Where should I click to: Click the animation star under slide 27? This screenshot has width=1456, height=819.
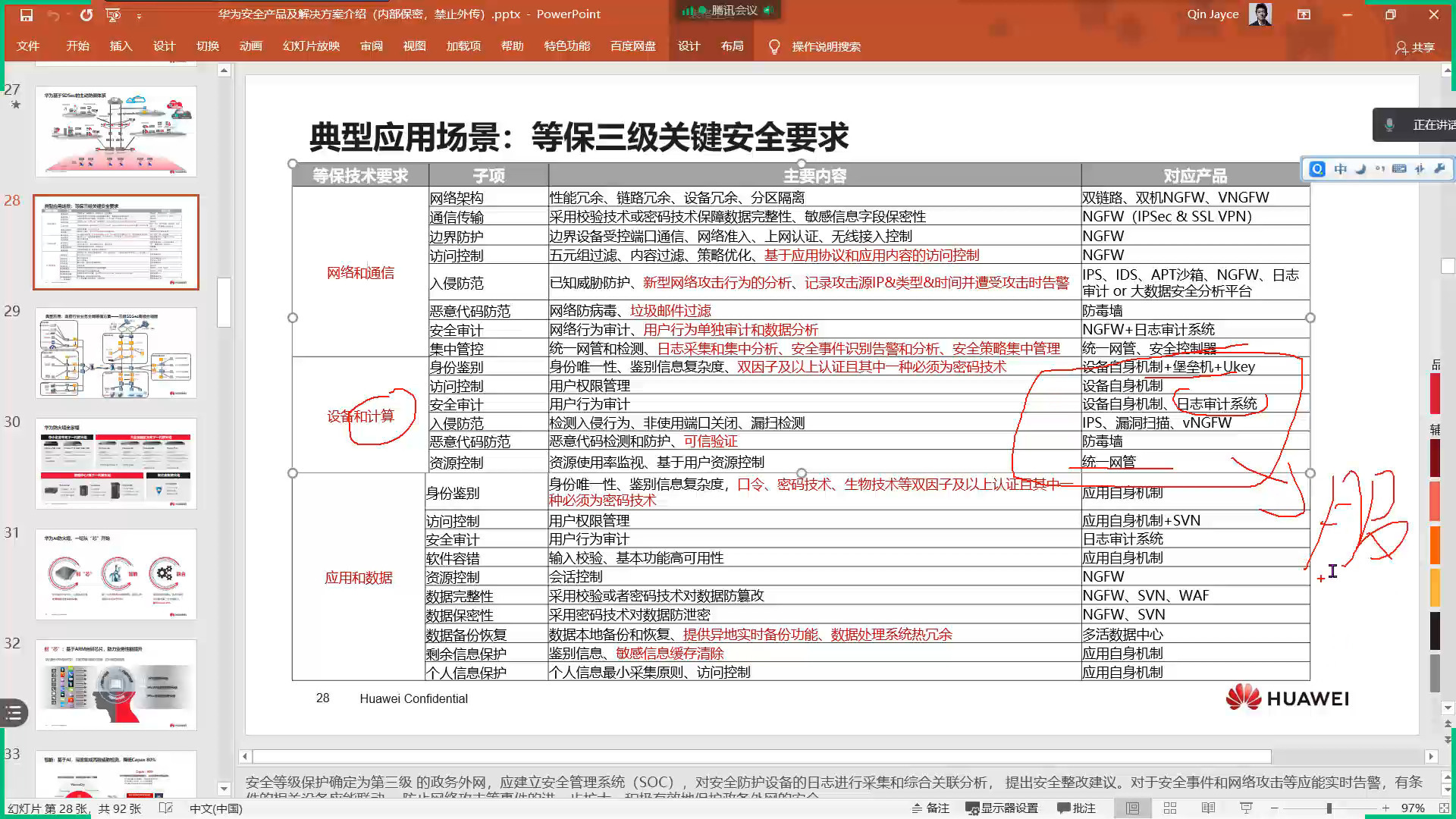(15, 105)
